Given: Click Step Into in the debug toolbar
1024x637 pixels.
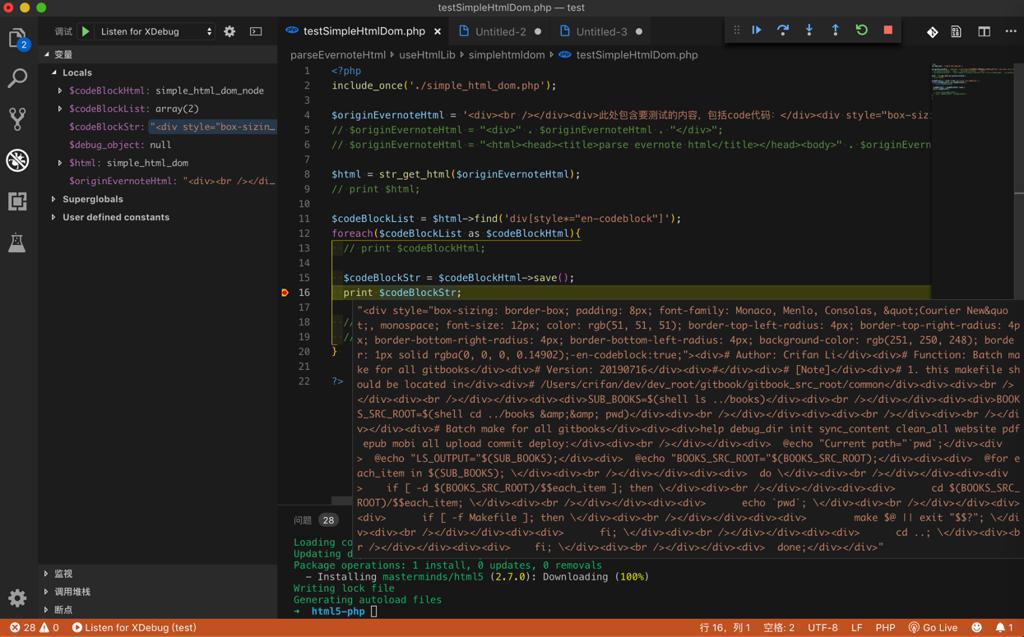Looking at the screenshot, I should [x=809, y=31].
